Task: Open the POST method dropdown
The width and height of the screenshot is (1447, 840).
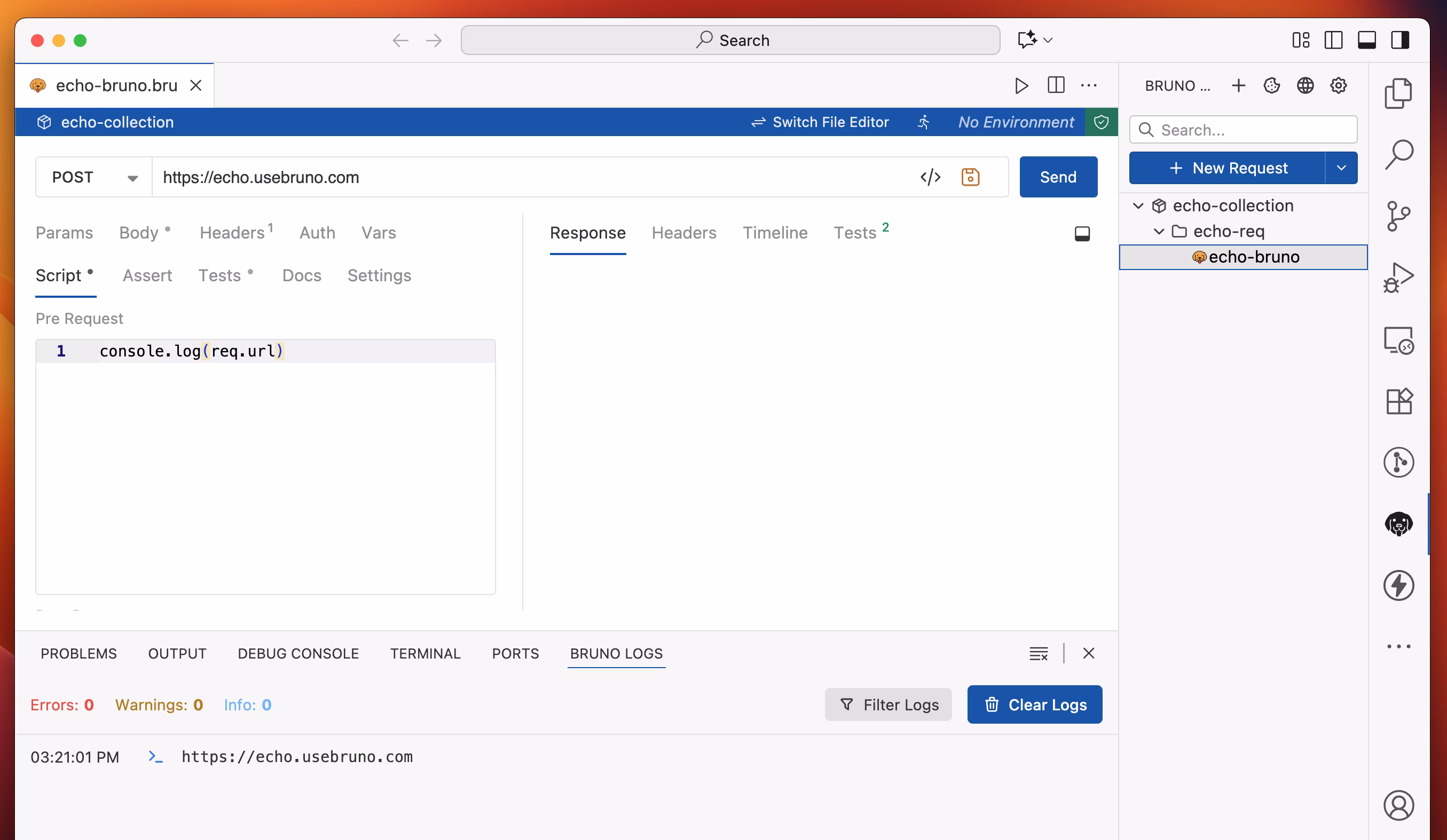Action: [132, 177]
